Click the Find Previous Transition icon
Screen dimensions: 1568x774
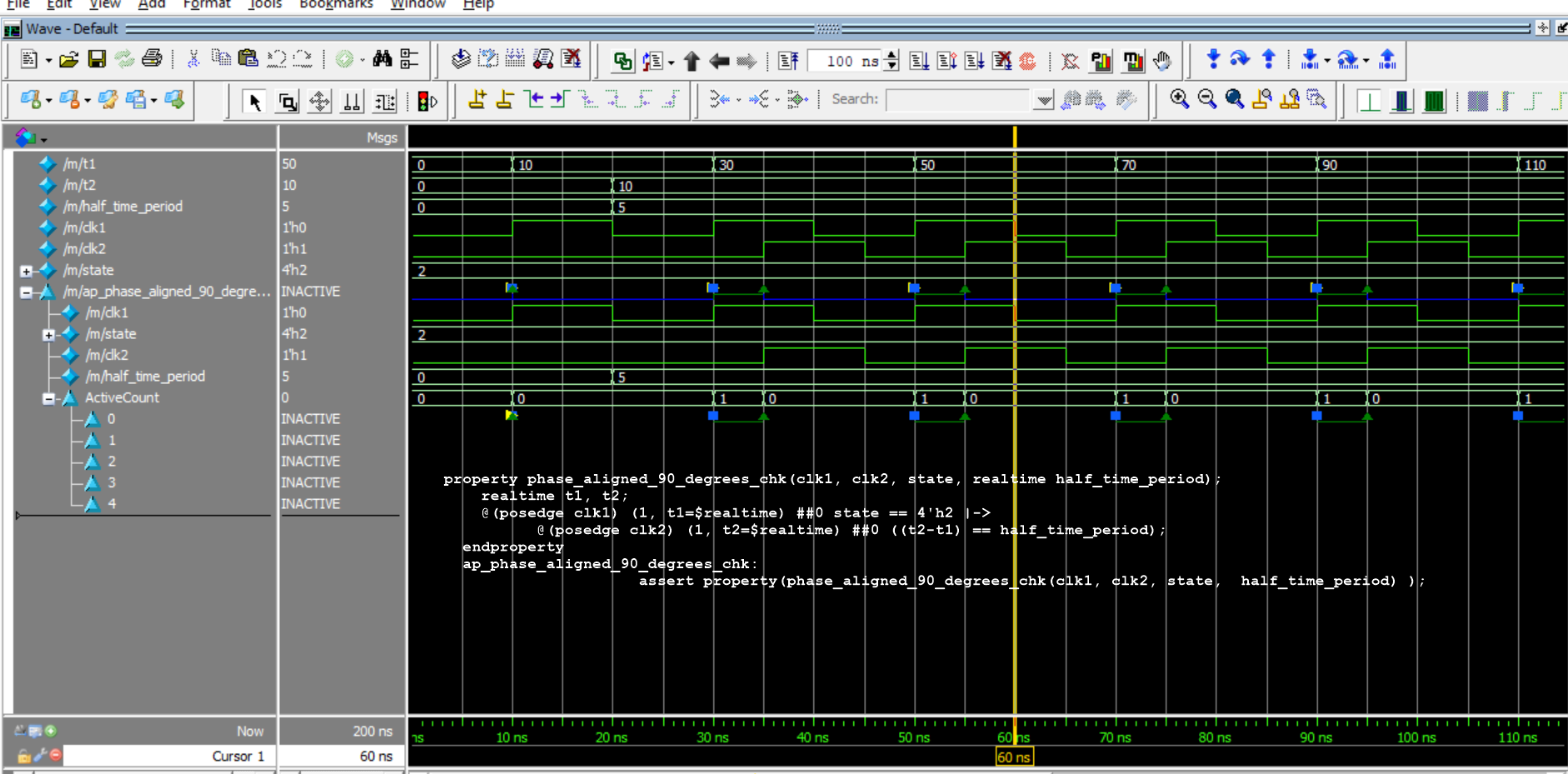tap(534, 100)
